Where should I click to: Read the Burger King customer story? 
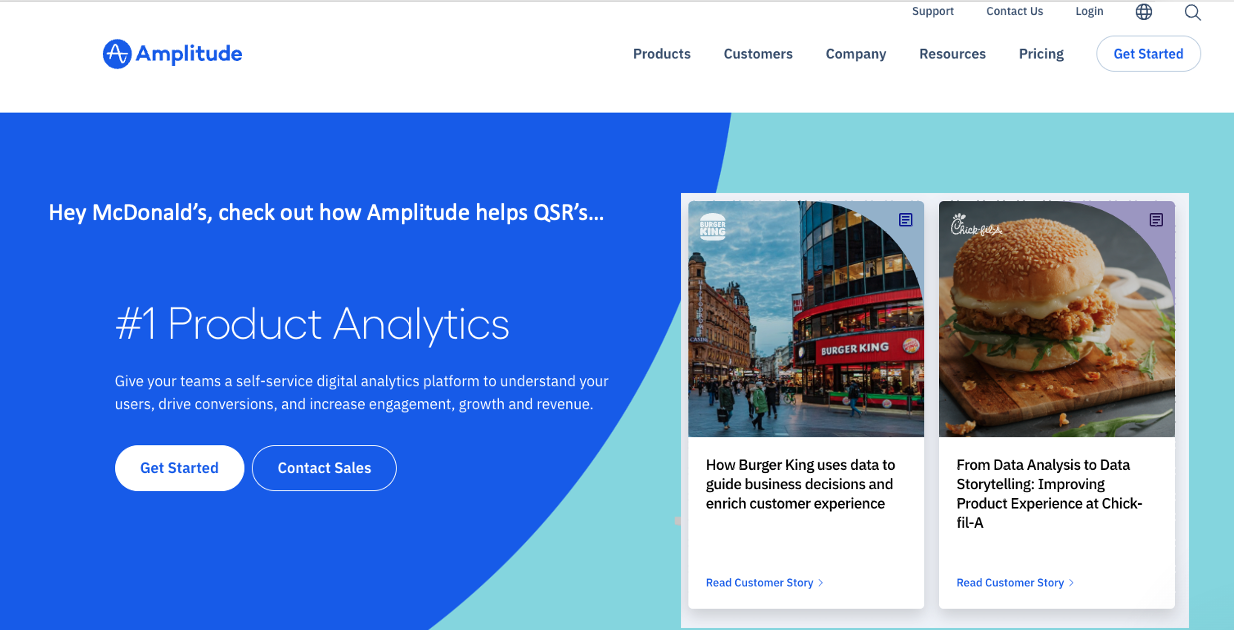tap(760, 582)
